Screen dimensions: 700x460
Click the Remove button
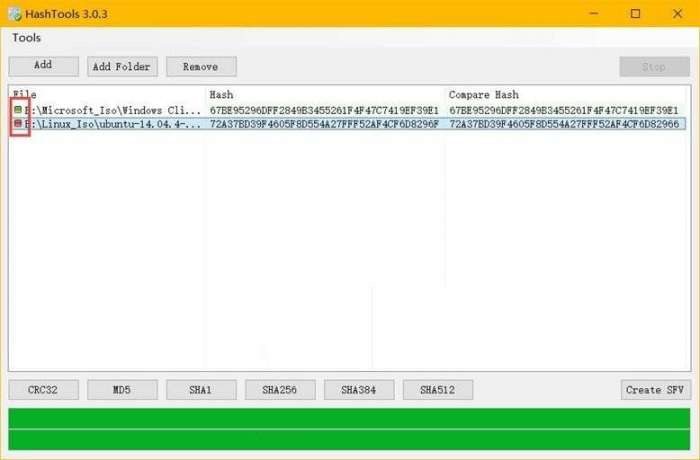coord(201,66)
